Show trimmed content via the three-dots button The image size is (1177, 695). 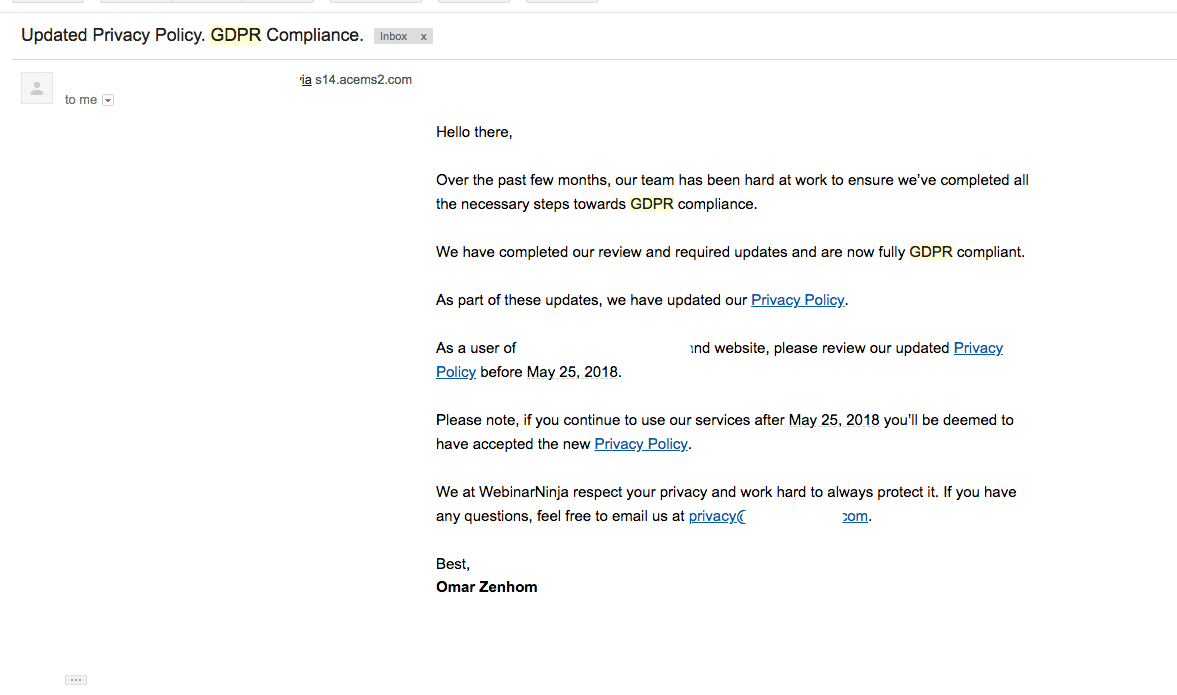[x=76, y=680]
